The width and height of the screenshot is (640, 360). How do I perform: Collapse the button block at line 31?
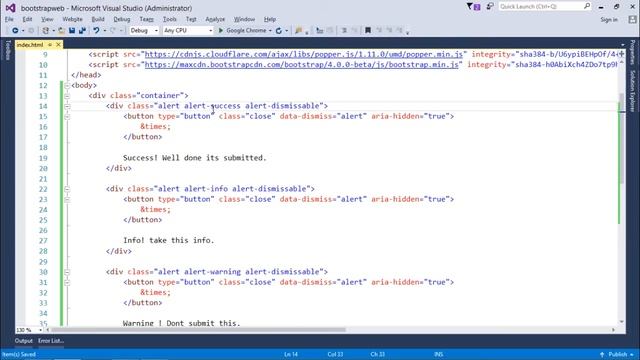click(67, 282)
